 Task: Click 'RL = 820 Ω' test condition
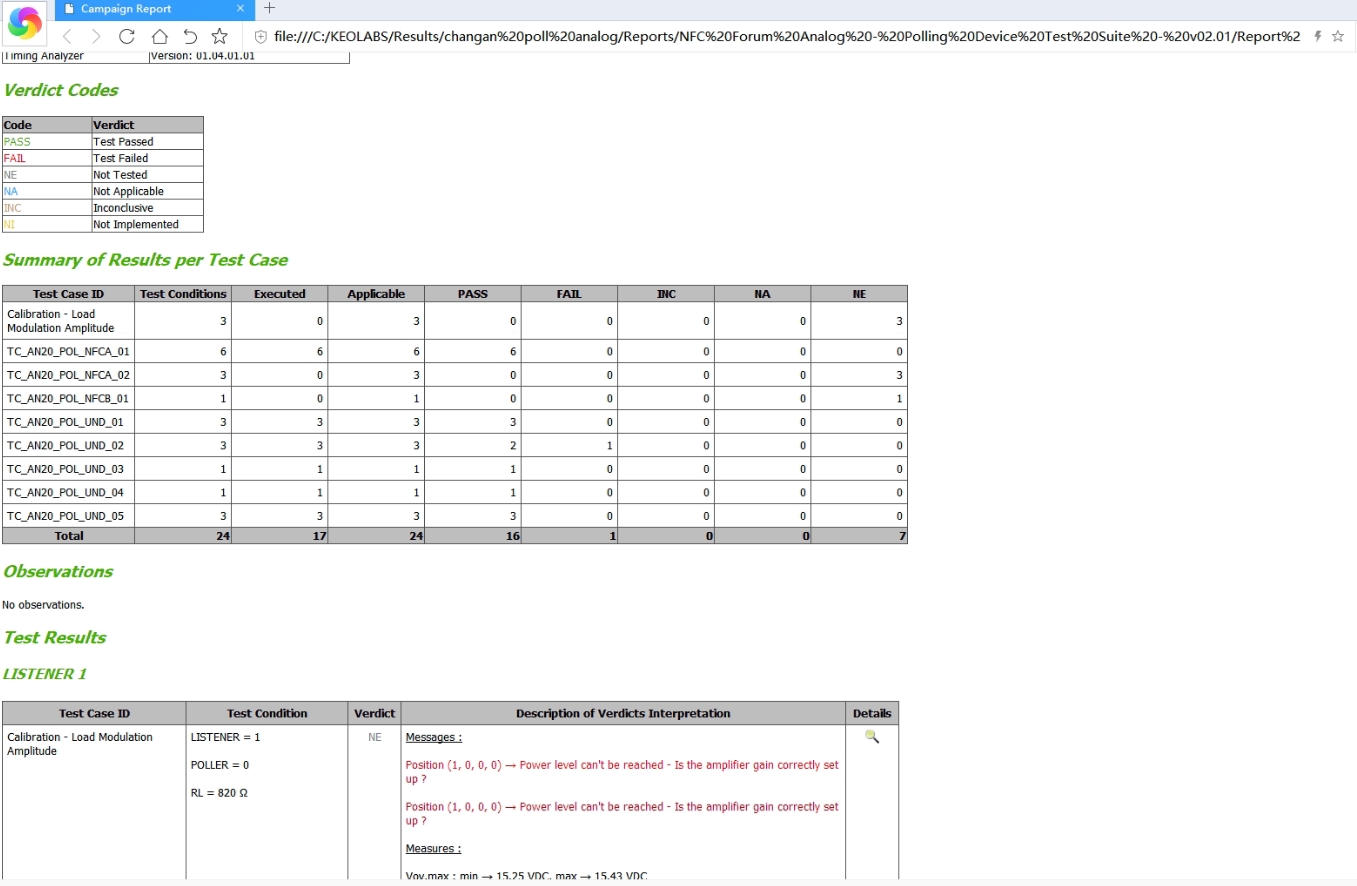tap(219, 793)
